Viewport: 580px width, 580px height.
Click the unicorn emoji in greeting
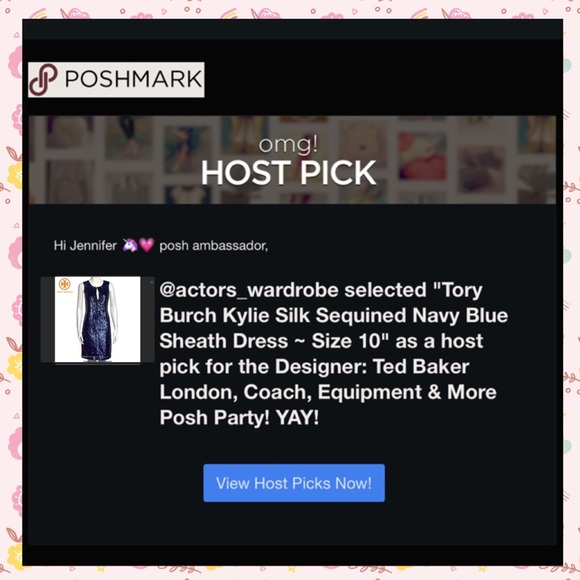tap(130, 245)
